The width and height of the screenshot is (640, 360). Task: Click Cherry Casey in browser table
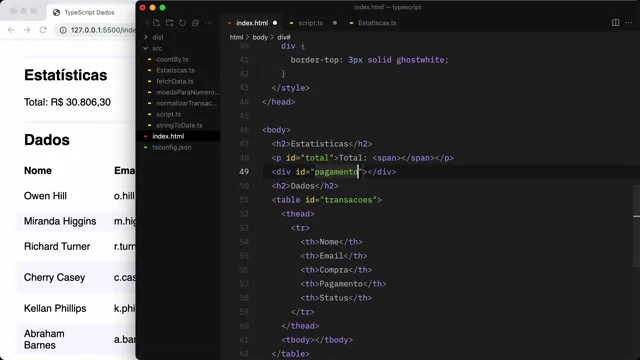[x=54, y=278]
